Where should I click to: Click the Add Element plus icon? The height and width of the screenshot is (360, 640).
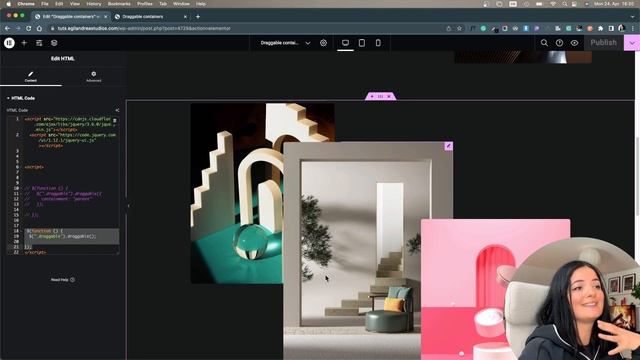(x=24, y=43)
